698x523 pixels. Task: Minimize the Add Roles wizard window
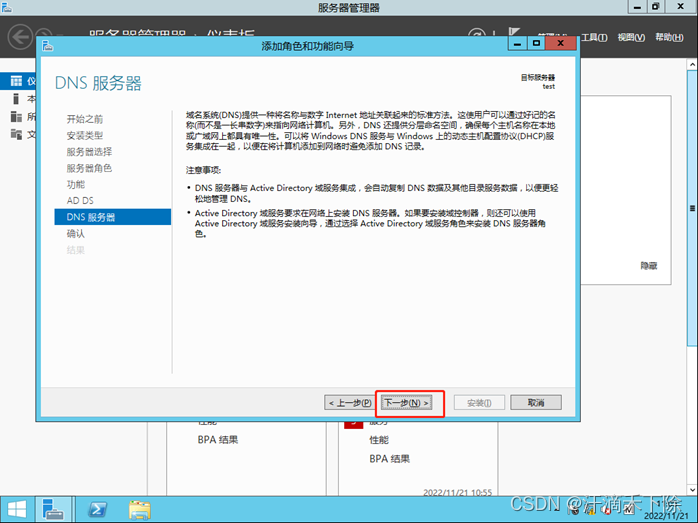(x=517, y=43)
